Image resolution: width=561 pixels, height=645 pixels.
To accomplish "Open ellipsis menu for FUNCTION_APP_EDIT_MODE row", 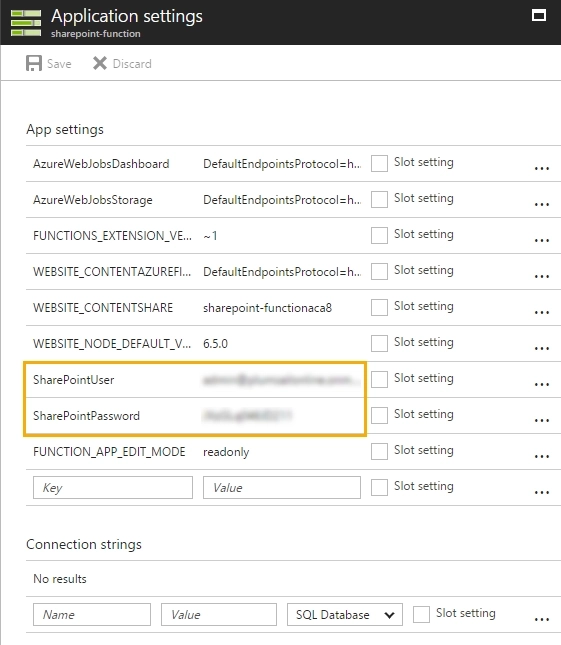I will (542, 457).
